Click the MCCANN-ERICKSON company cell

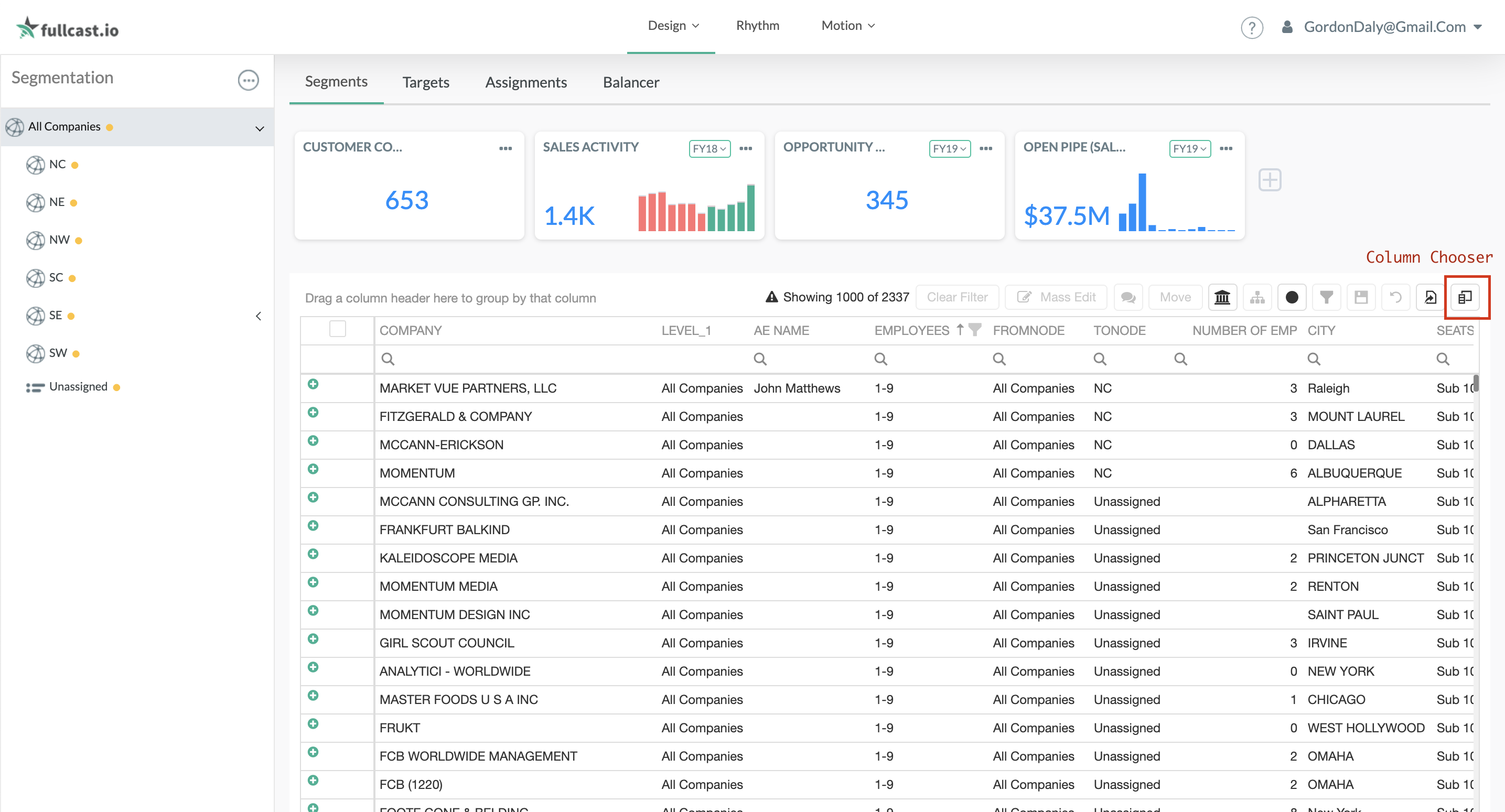(442, 445)
